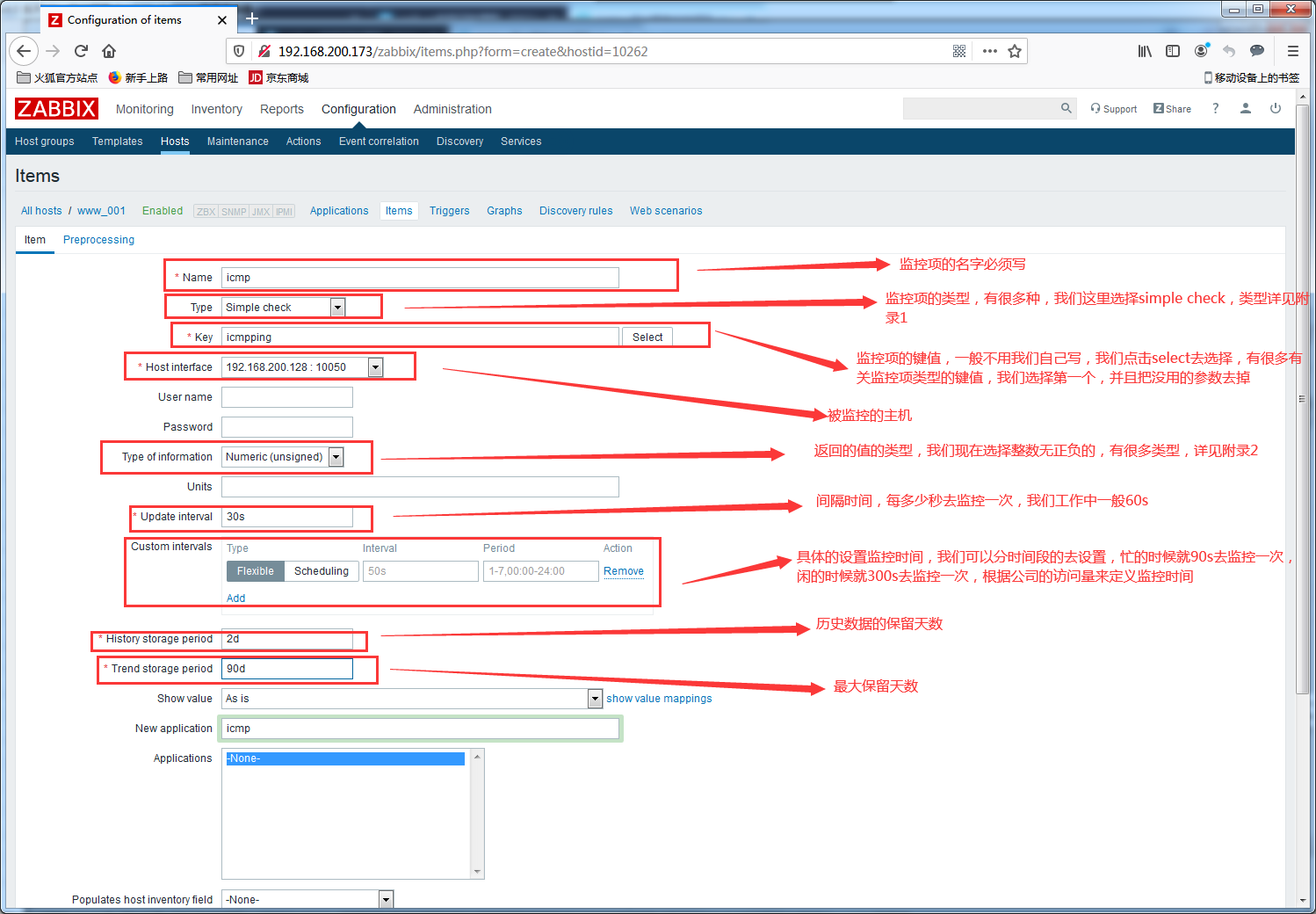Bookmark this page with the star
Image resolution: width=1316 pixels, height=914 pixels.
[x=1015, y=51]
